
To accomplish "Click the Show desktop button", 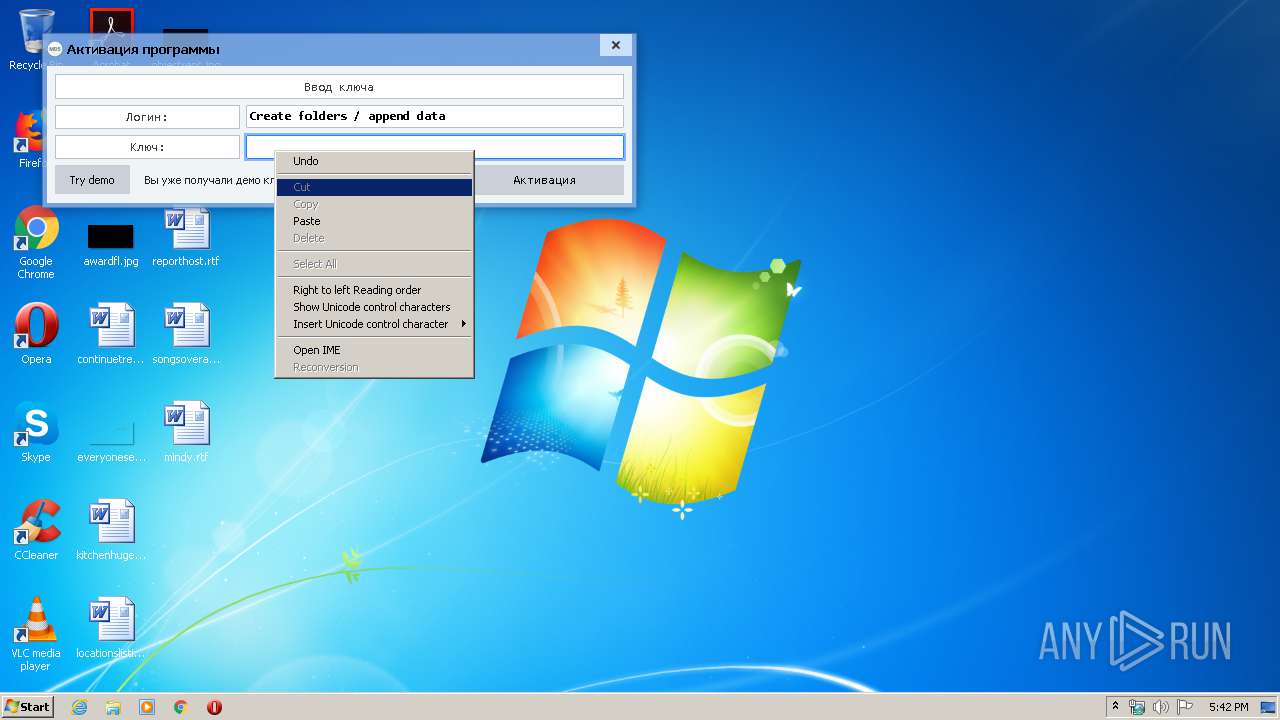I will (x=1268, y=707).
